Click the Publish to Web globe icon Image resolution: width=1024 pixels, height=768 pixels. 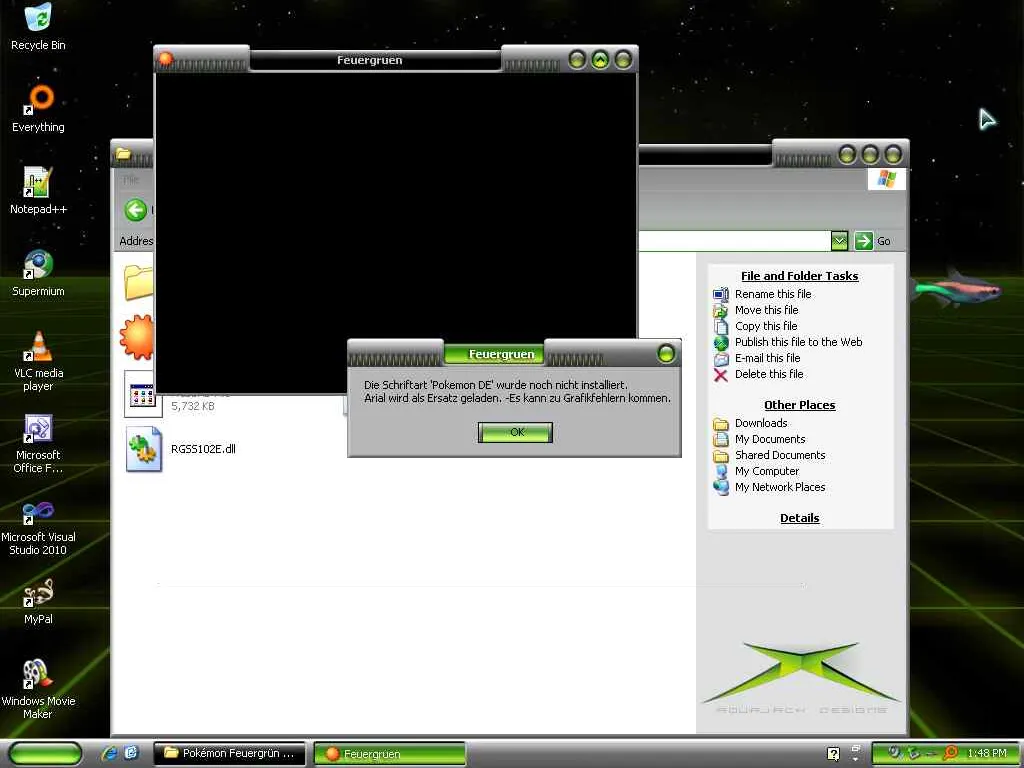(x=720, y=342)
